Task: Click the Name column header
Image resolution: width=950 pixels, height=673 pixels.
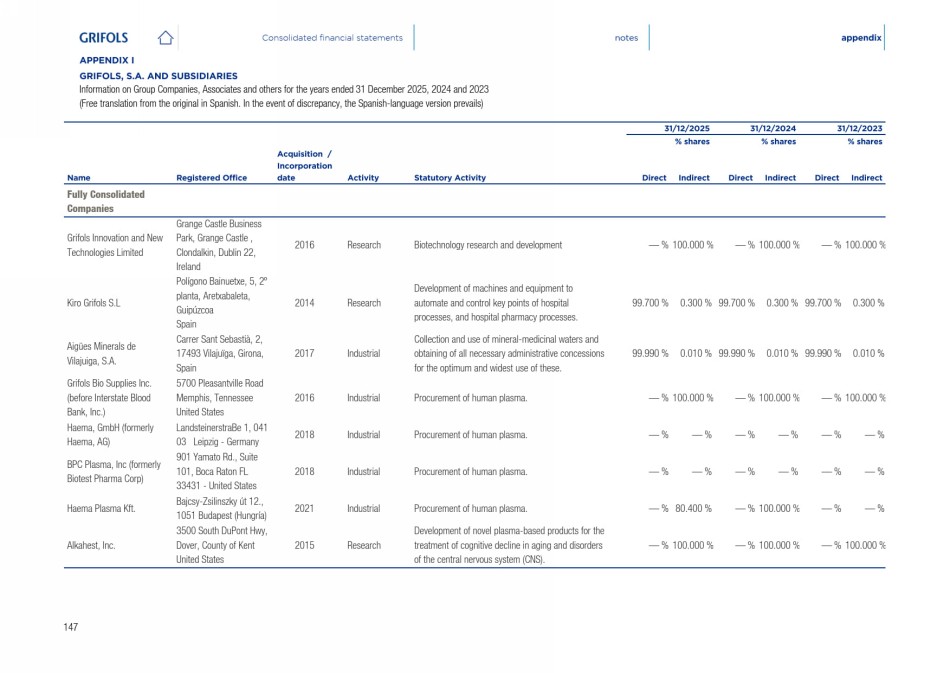Action: (78, 178)
